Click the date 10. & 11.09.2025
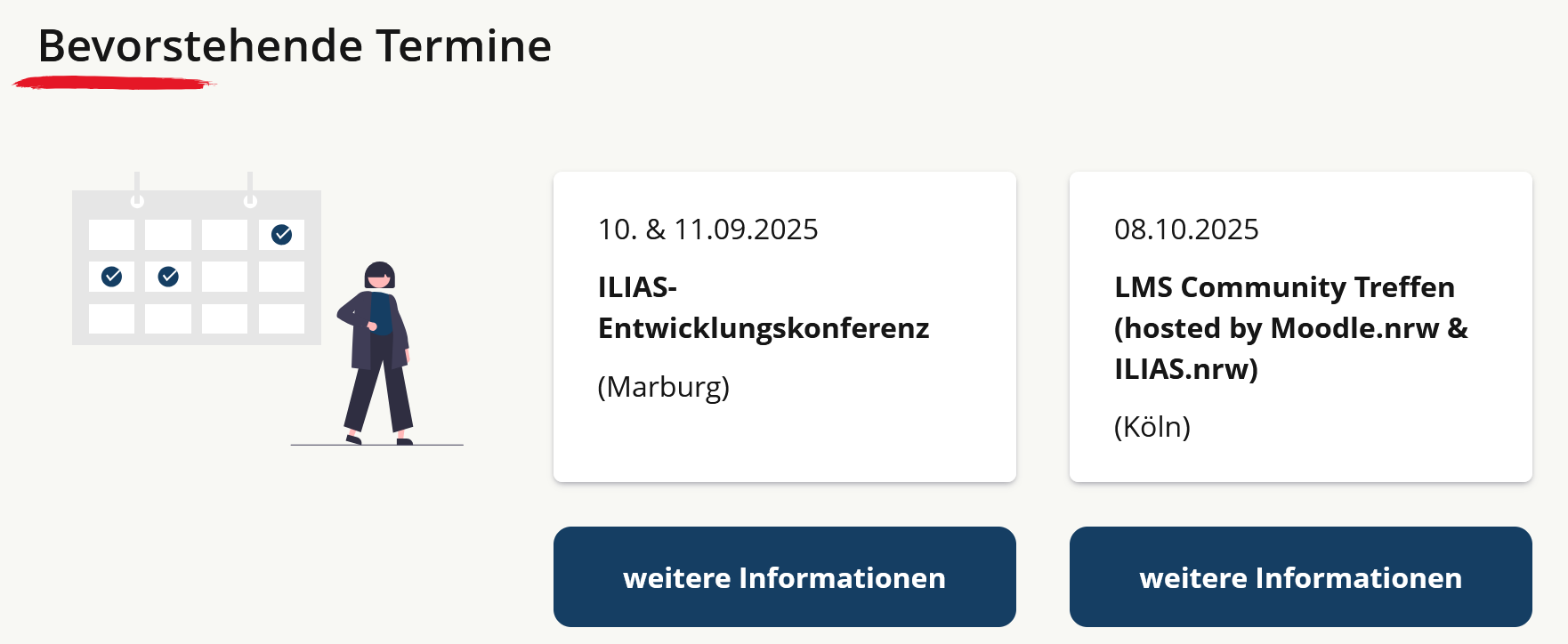 pyautogui.click(x=707, y=229)
